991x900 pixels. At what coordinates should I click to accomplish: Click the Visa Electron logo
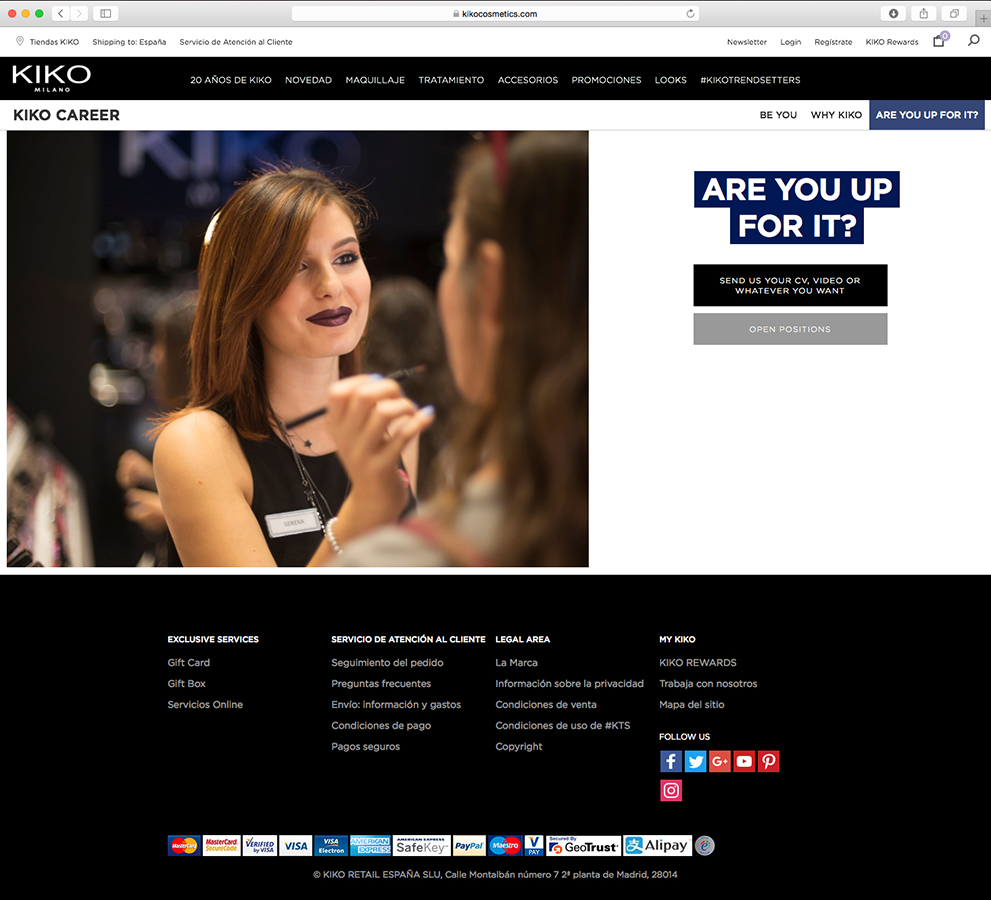point(331,846)
